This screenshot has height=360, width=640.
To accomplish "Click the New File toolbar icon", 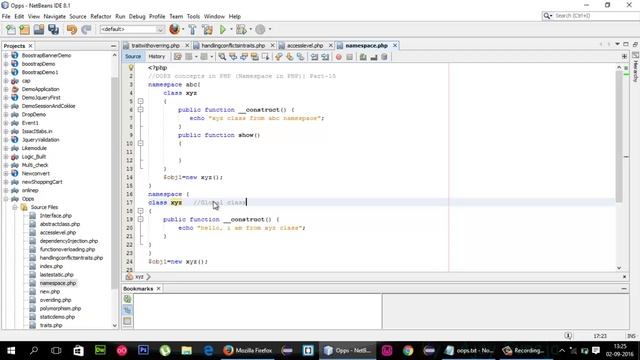I will pyautogui.click(x=11, y=29).
